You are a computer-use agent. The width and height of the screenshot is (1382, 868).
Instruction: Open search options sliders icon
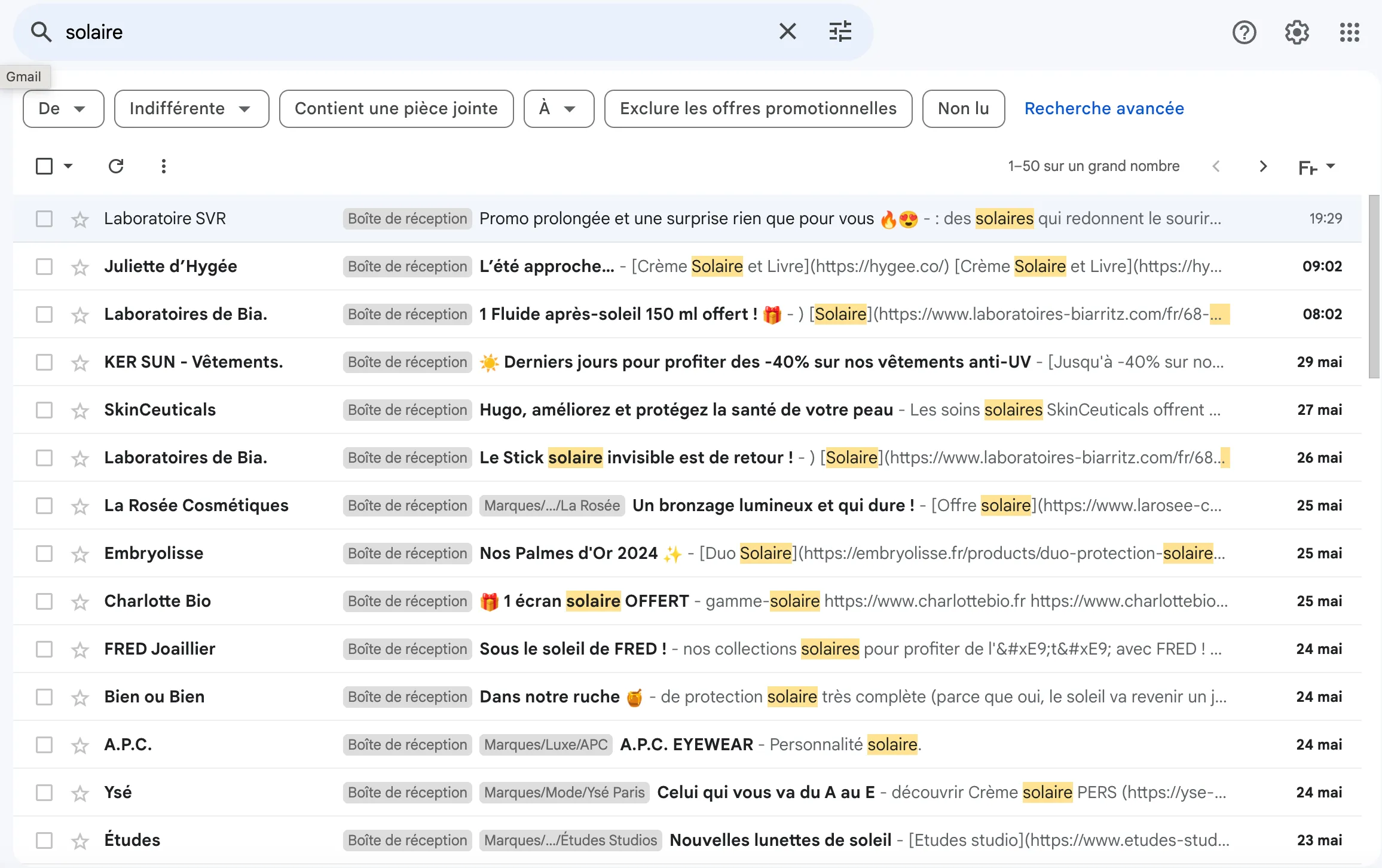tap(840, 31)
